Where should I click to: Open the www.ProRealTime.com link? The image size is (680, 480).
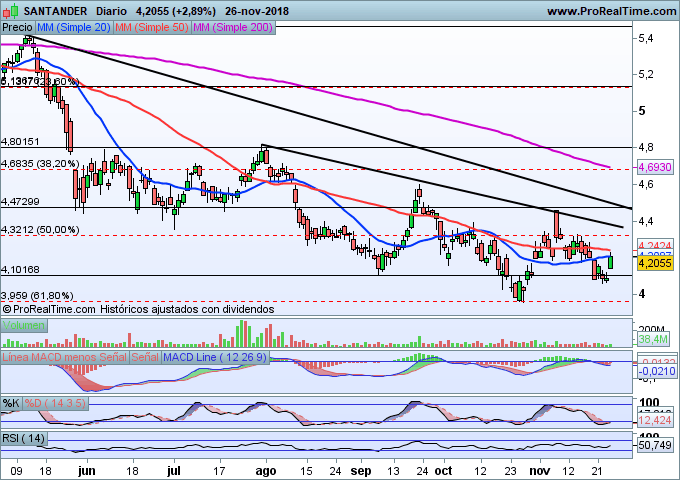click(x=611, y=11)
